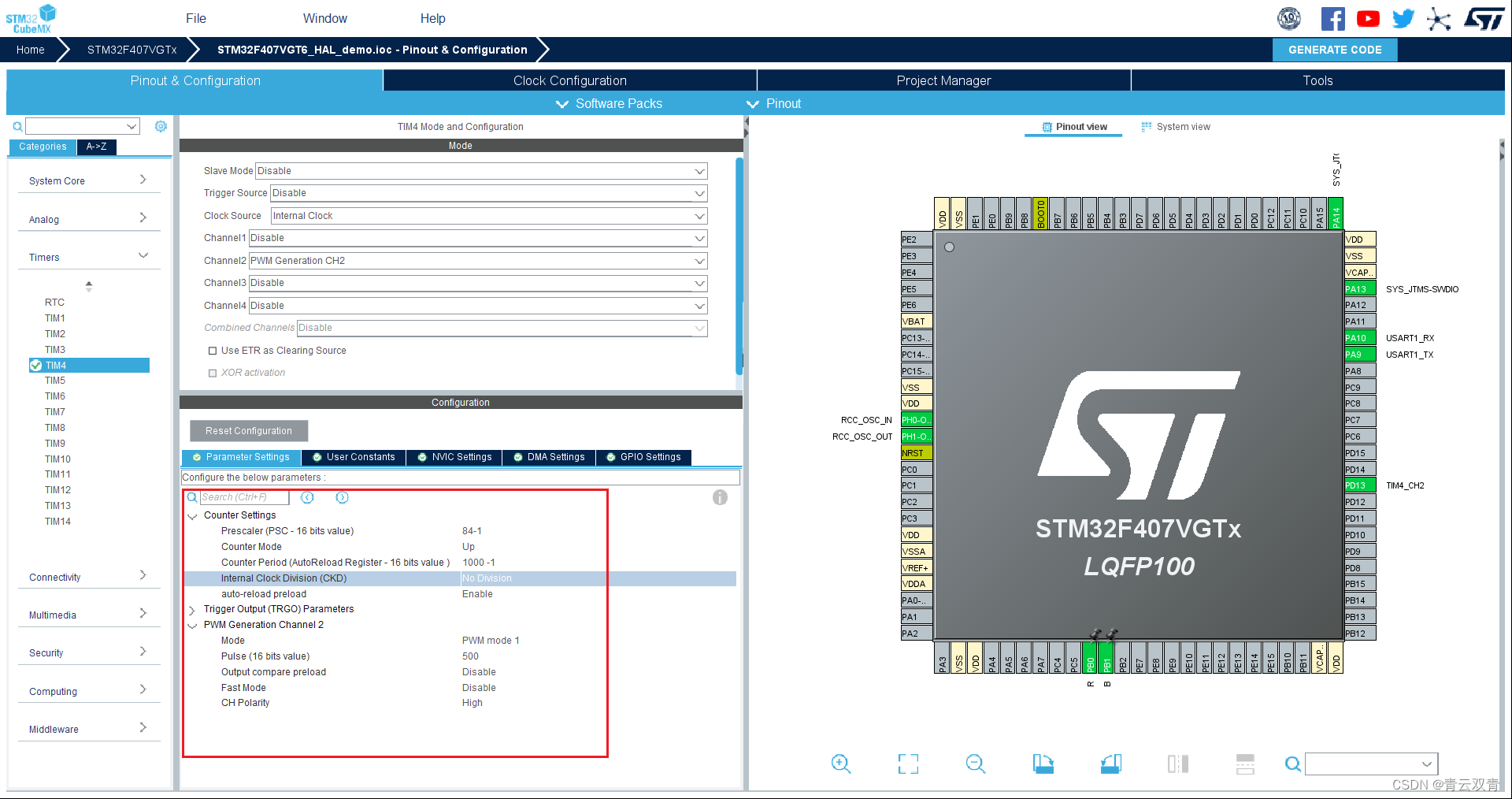Click the Reset Configuration button
This screenshot has width=1512, height=799.
coord(249,431)
